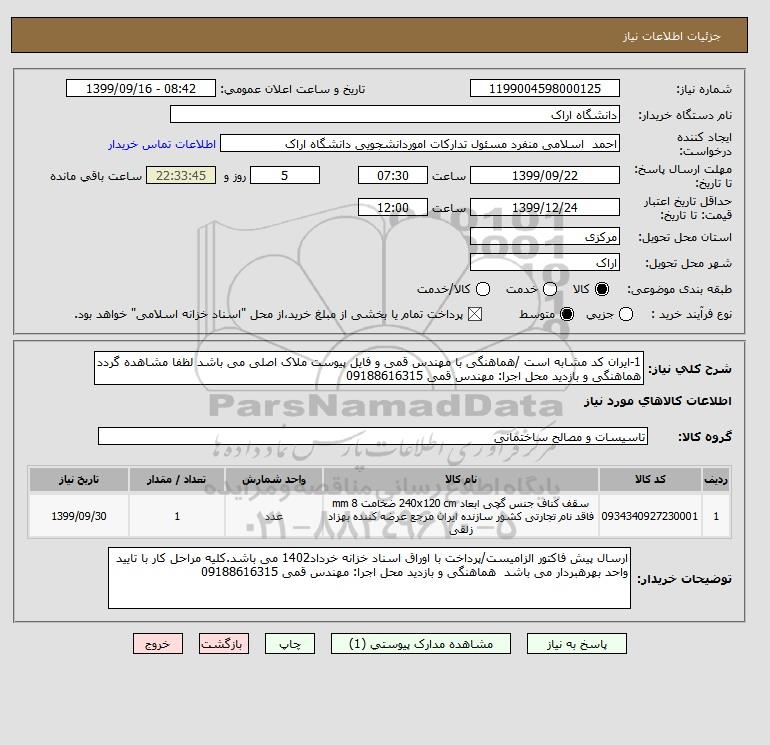Screen dimensions: 770x745
Task: Click response deadline date 1399/09/22
Action: [545, 175]
